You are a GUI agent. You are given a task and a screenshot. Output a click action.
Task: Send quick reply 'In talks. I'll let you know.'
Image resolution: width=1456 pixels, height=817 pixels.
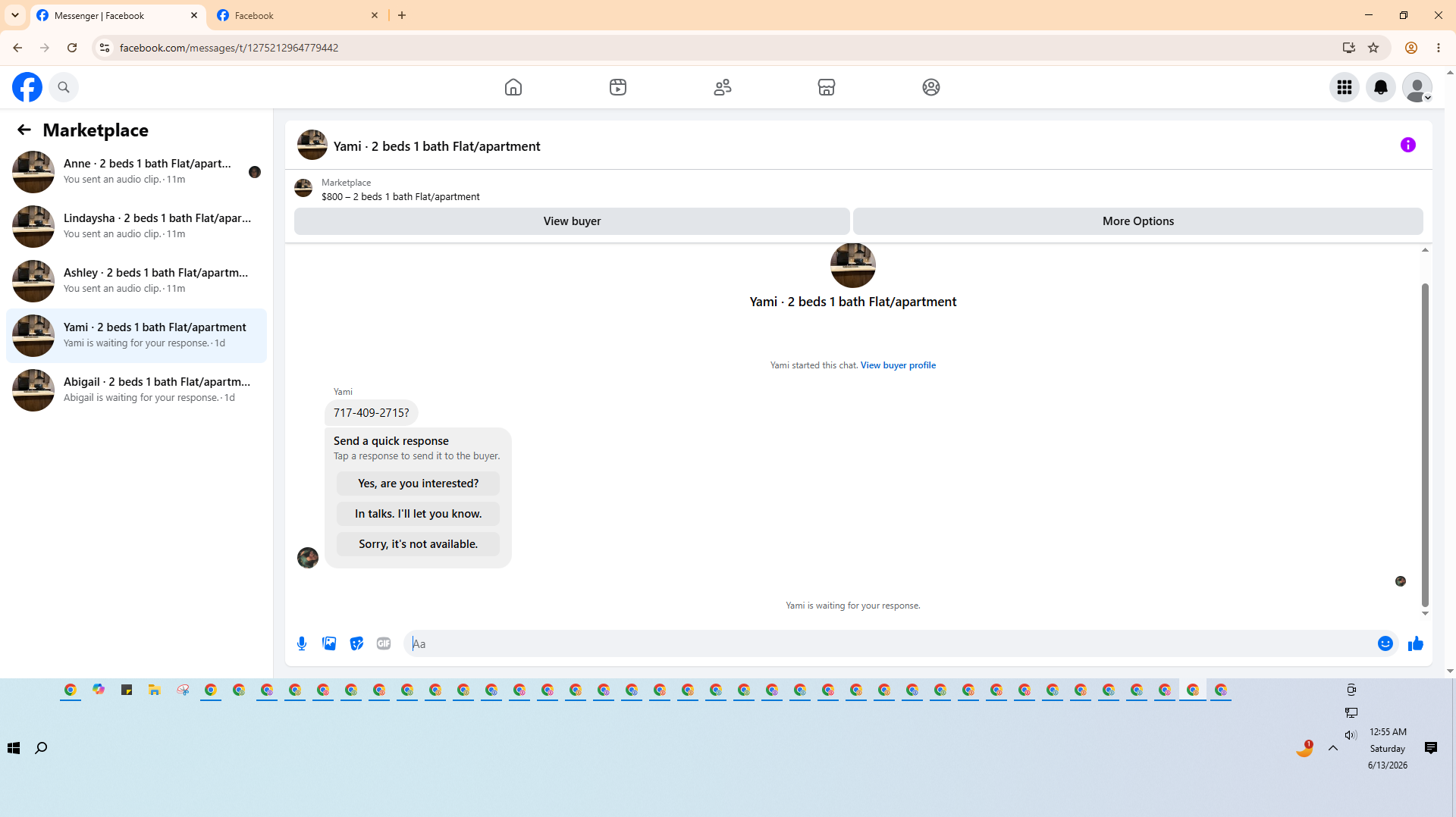pyautogui.click(x=418, y=514)
